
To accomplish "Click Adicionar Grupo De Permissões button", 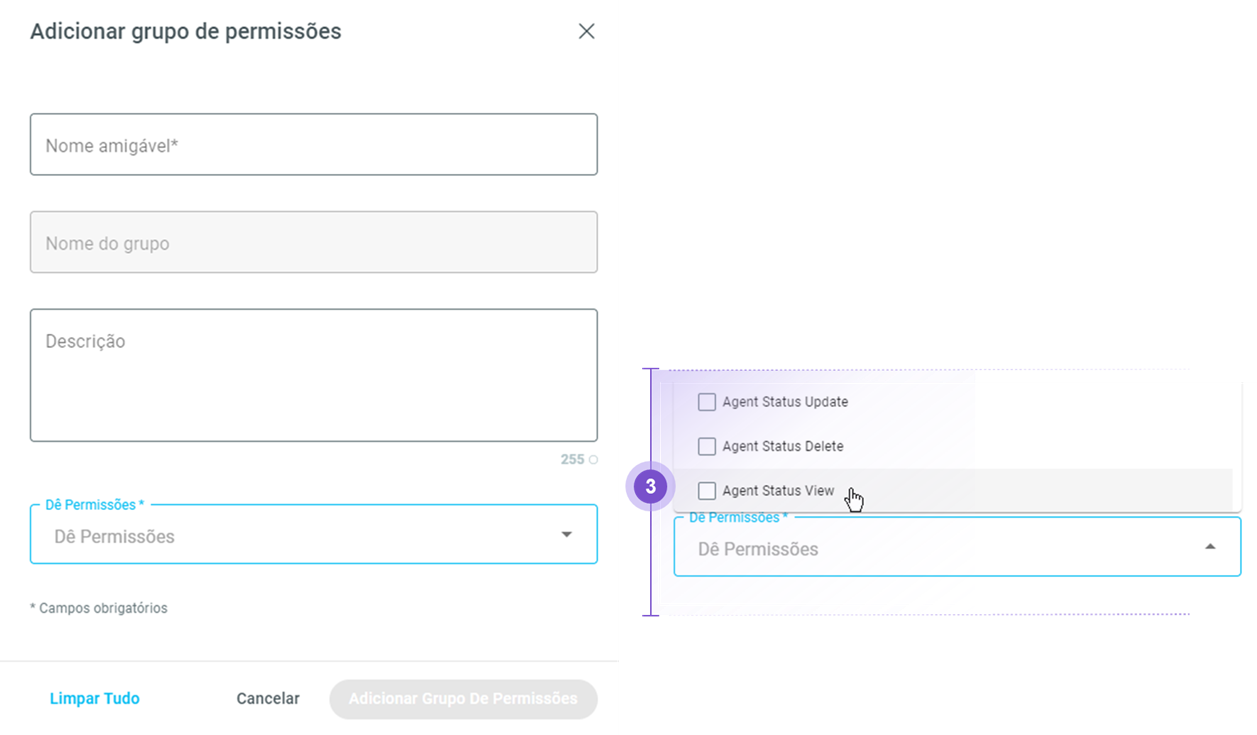I will coord(463,699).
